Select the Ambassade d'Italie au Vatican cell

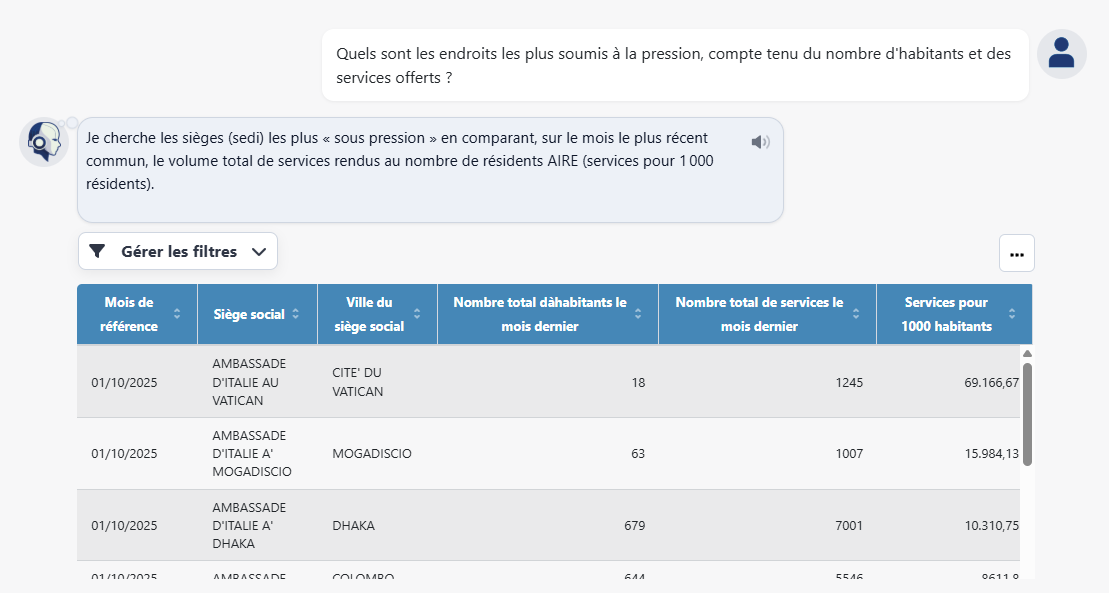pyautogui.click(x=247, y=381)
